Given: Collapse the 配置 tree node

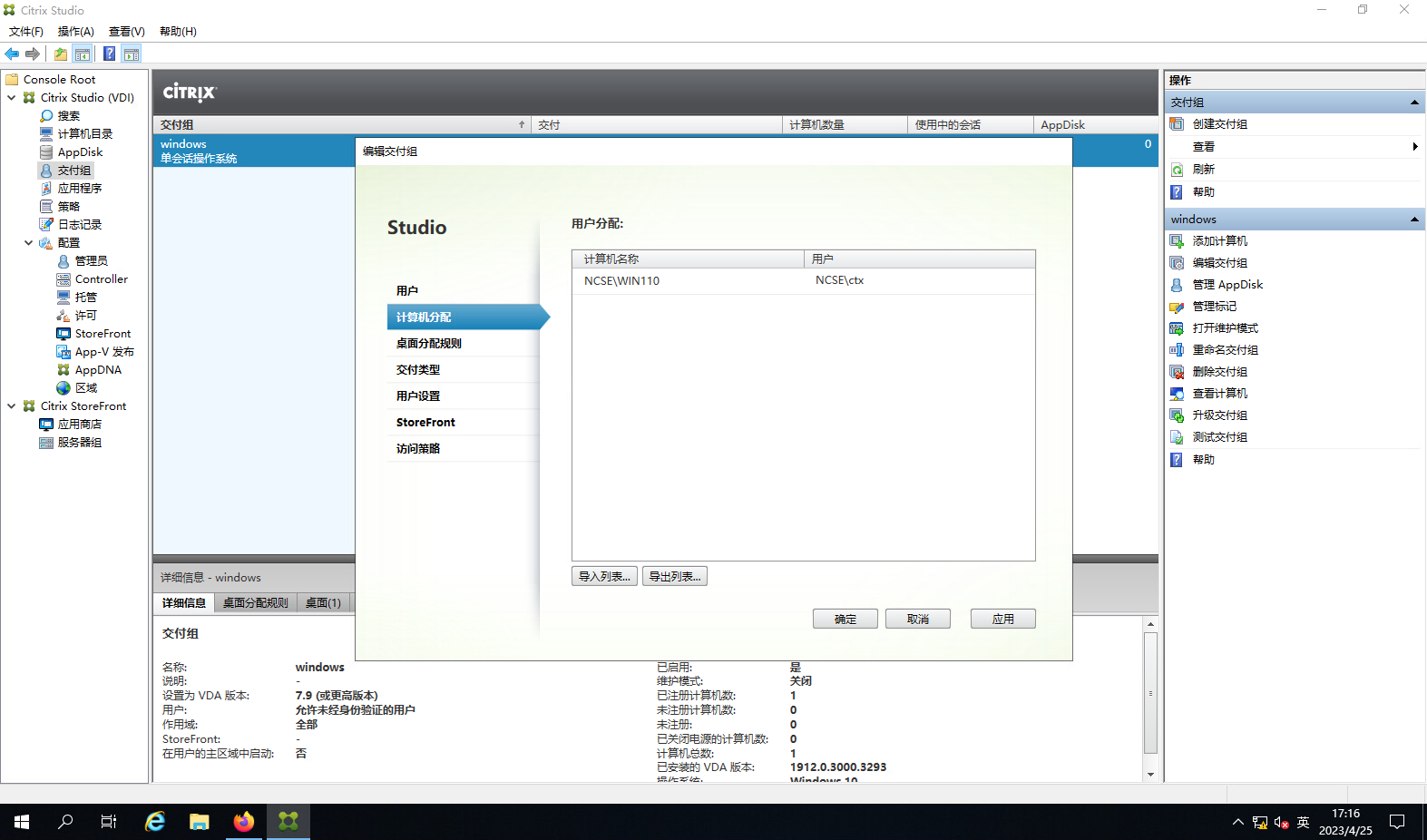Looking at the screenshot, I should (x=29, y=243).
